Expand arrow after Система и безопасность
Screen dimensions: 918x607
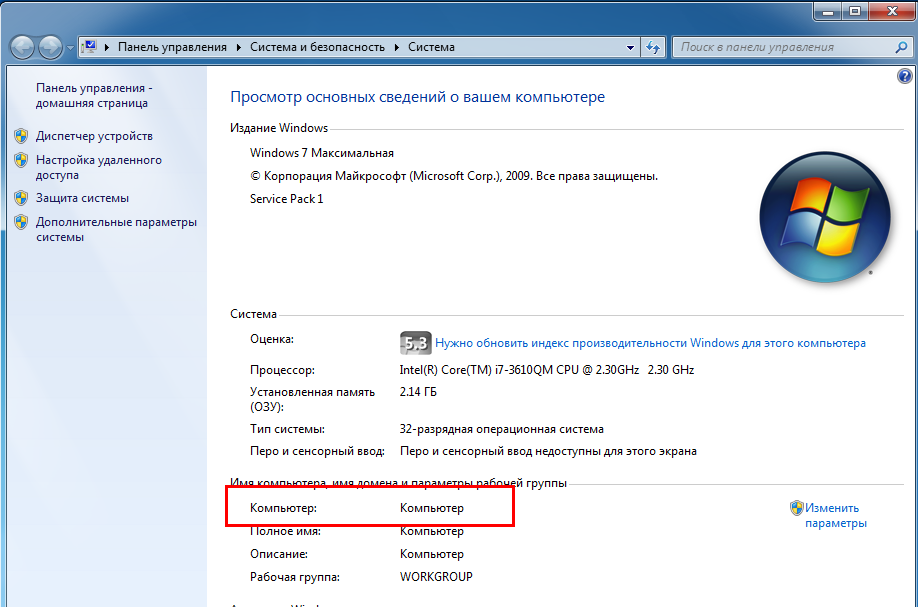396,47
